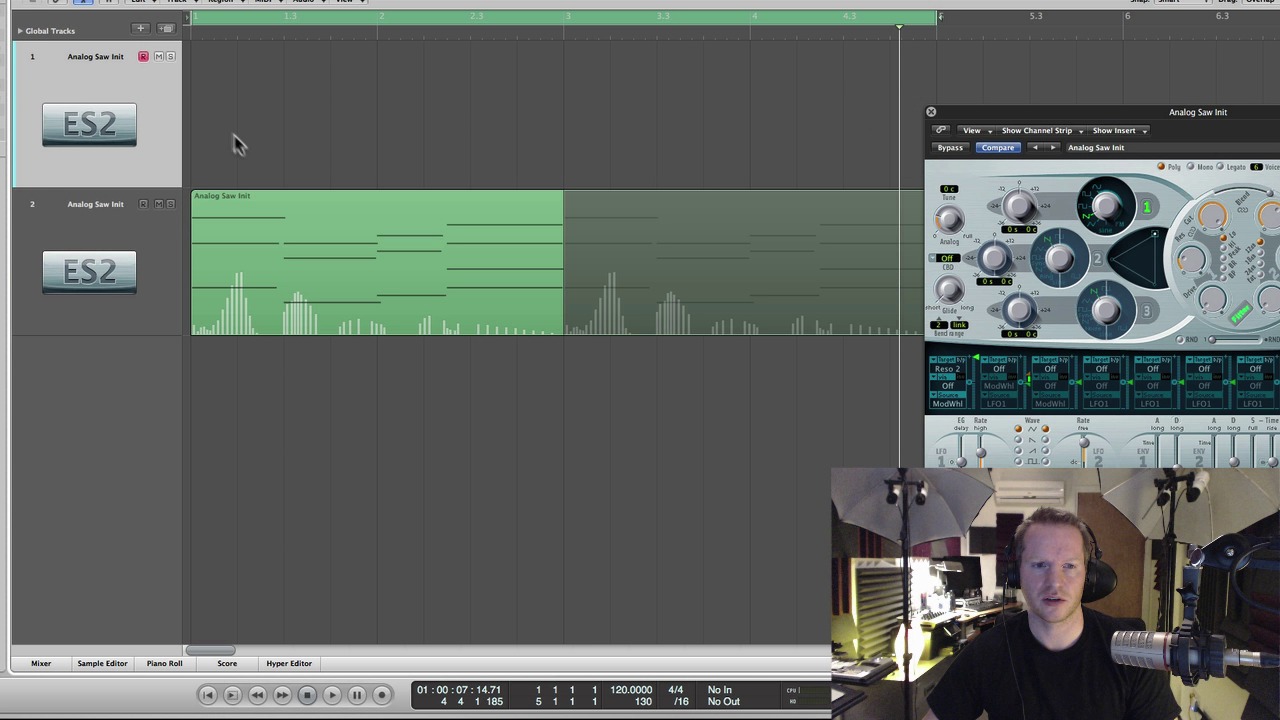This screenshot has height=720, width=1280.
Task: Click the filter Drive knob
Action: pyautogui.click(x=1212, y=297)
